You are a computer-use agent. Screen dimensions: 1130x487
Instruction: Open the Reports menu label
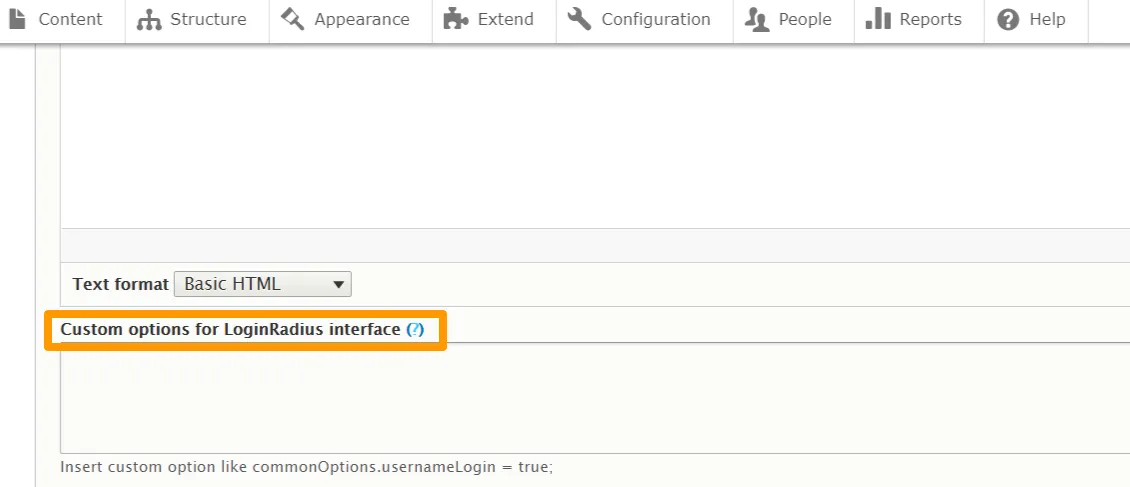(930, 19)
